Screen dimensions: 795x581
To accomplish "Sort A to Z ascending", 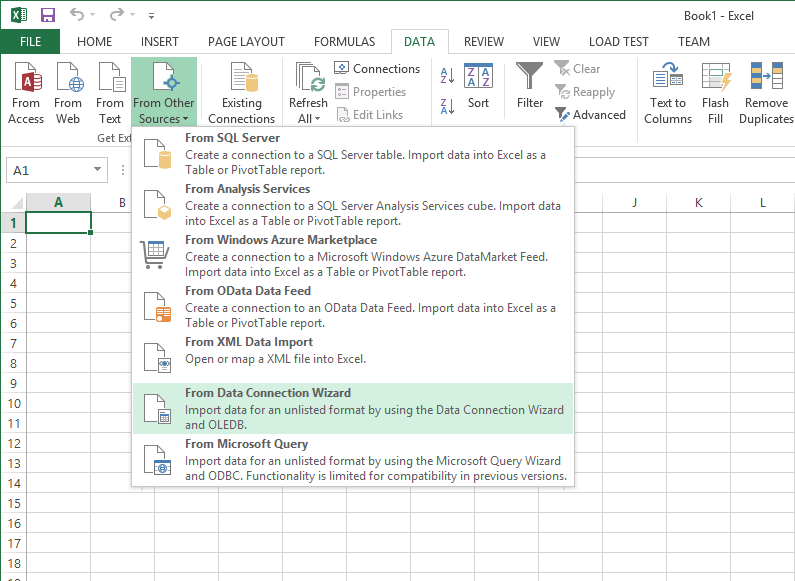I will click(x=447, y=76).
